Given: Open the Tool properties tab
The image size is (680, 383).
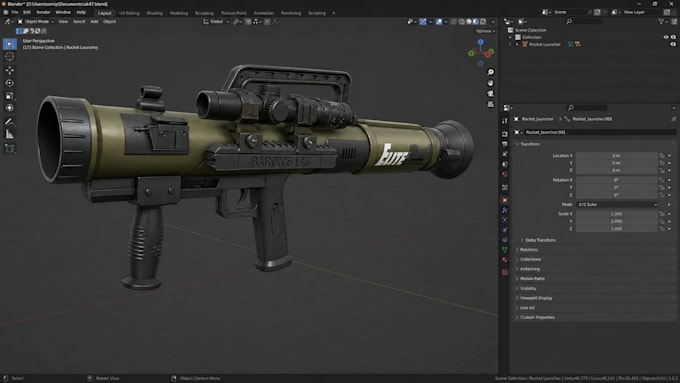Looking at the screenshot, I should click(x=505, y=121).
